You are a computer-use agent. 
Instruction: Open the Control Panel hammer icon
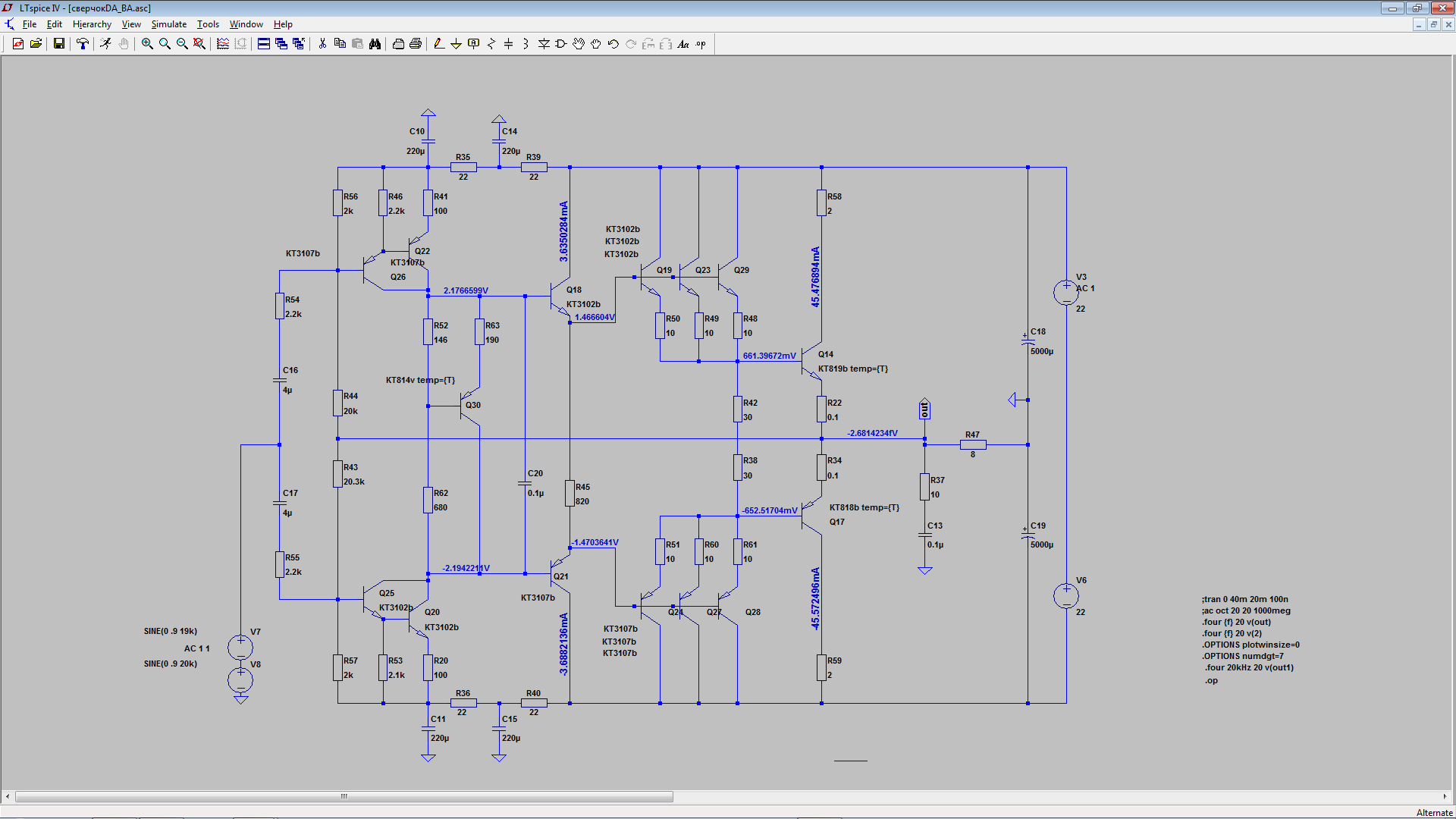[83, 44]
